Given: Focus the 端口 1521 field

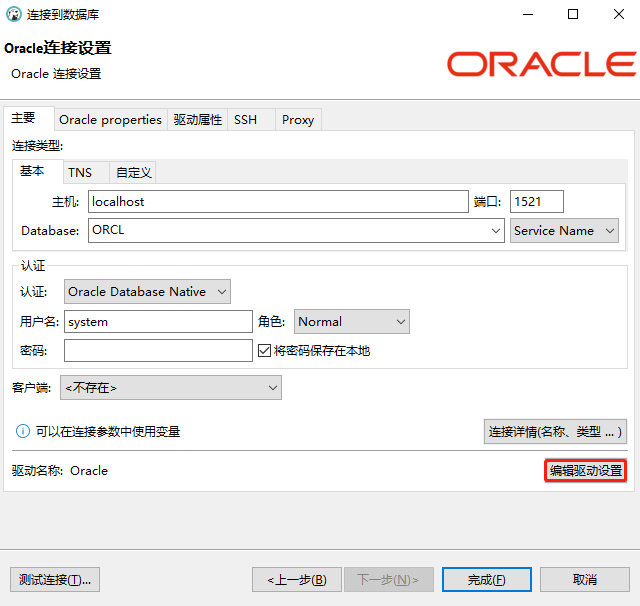Looking at the screenshot, I should 537,201.
